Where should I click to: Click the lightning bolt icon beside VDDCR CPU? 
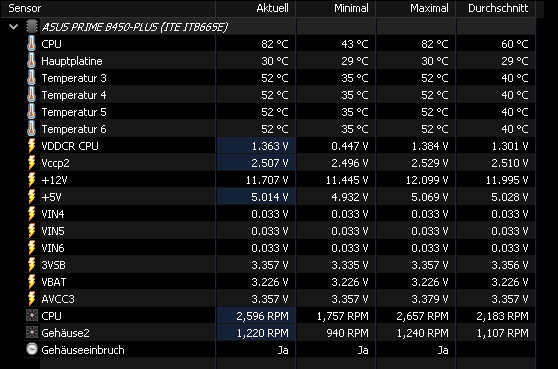32,146
